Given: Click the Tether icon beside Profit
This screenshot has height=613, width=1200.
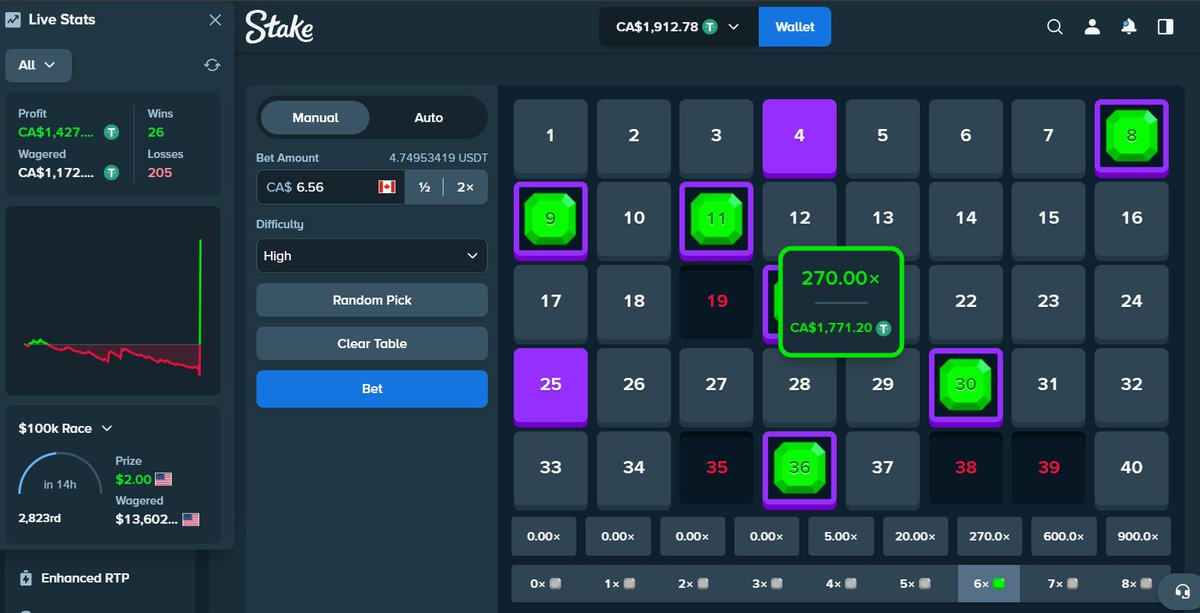Looking at the screenshot, I should coord(112,132).
